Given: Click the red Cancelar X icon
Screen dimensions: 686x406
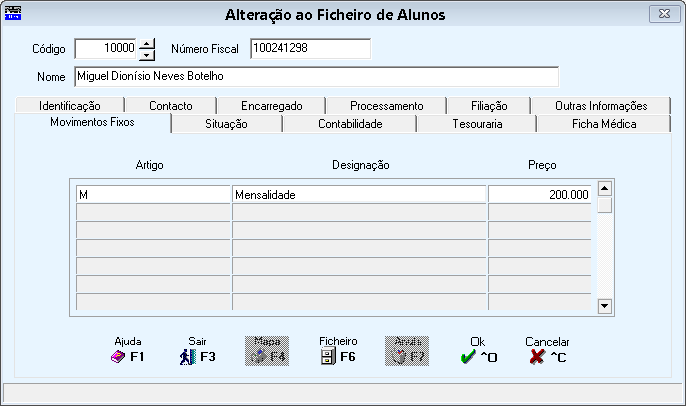Looking at the screenshot, I should click(537, 357).
